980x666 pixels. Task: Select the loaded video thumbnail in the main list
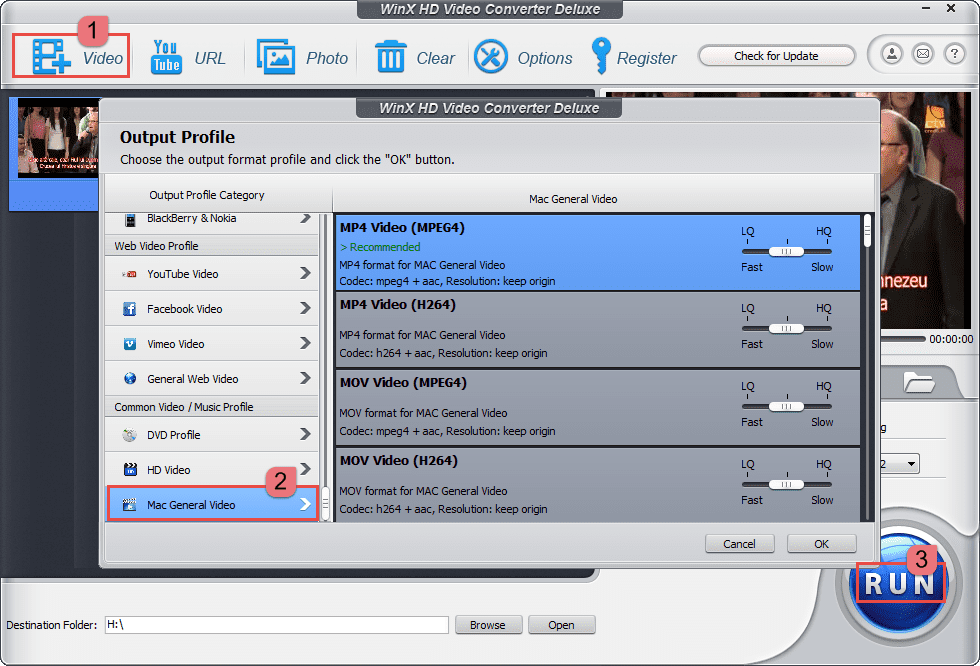[58, 138]
